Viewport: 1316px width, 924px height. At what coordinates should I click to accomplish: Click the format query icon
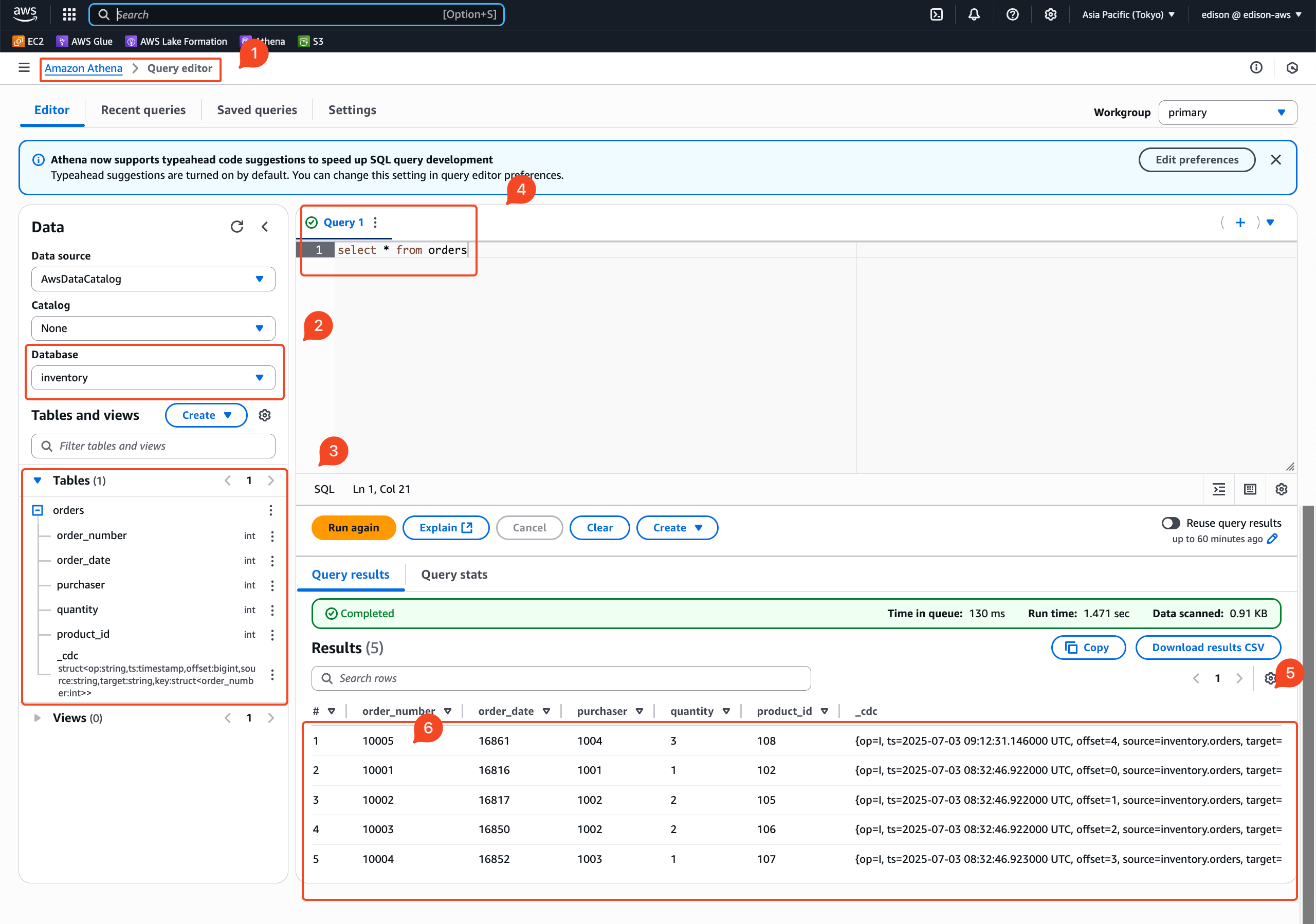coord(1218,489)
